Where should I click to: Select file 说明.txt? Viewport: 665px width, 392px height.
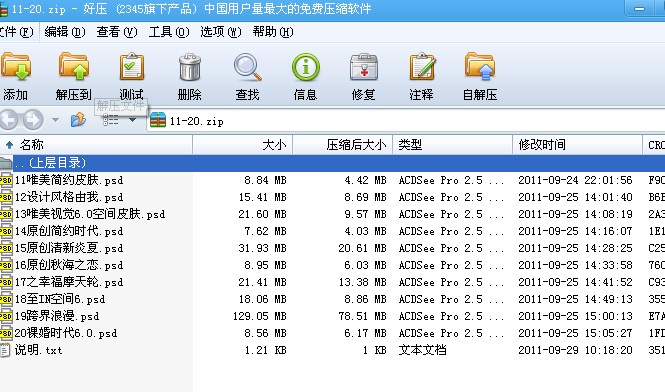(x=39, y=350)
